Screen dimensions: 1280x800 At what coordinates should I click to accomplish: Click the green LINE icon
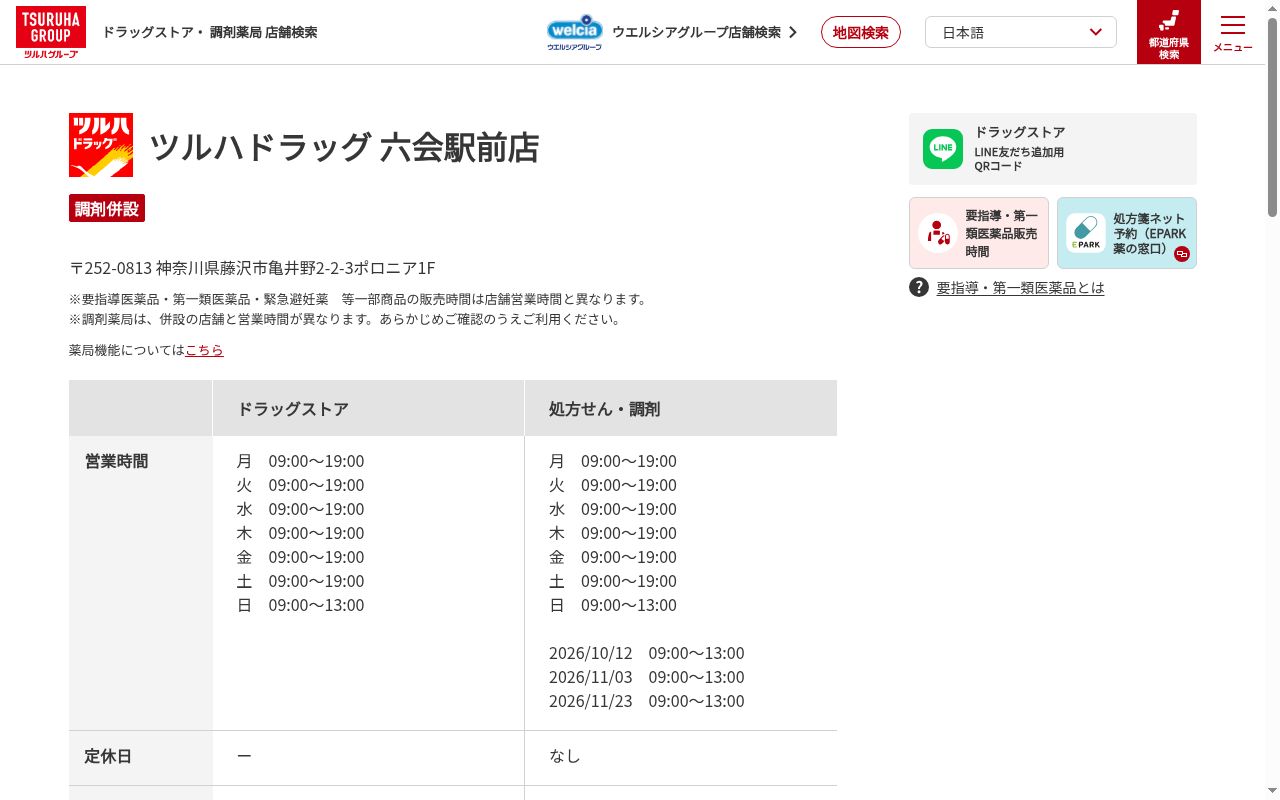[943, 149]
